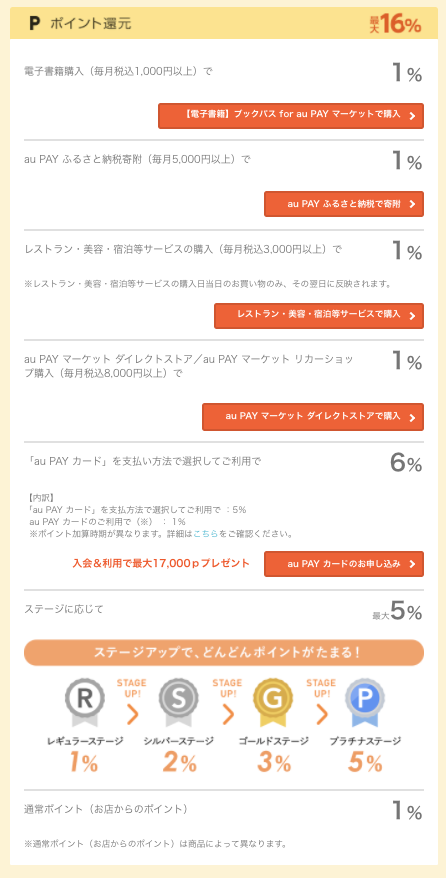Click レストラン・美容・宿泊等サービスで購入 button
446x878 pixels.
[319, 316]
